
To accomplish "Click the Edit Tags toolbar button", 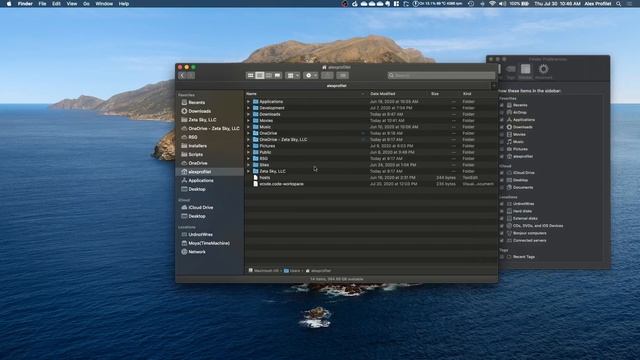I will [342, 76].
